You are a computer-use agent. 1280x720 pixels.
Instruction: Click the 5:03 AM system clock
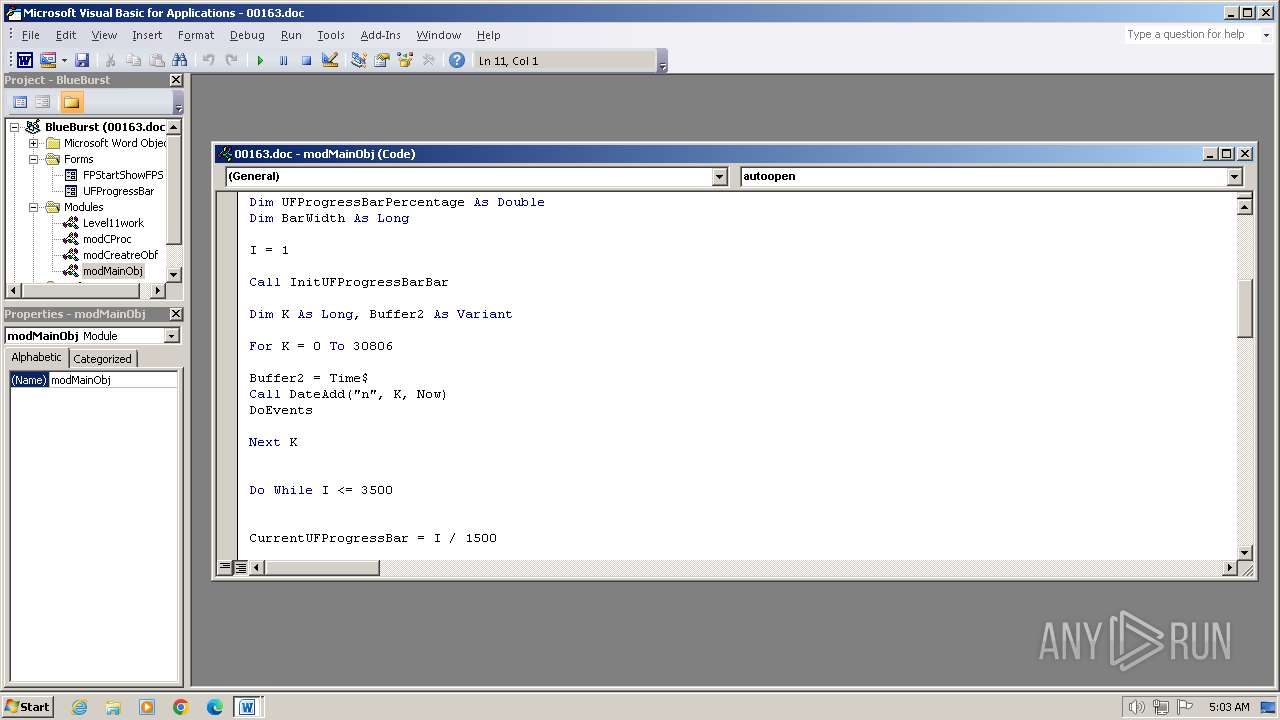[x=1229, y=707]
